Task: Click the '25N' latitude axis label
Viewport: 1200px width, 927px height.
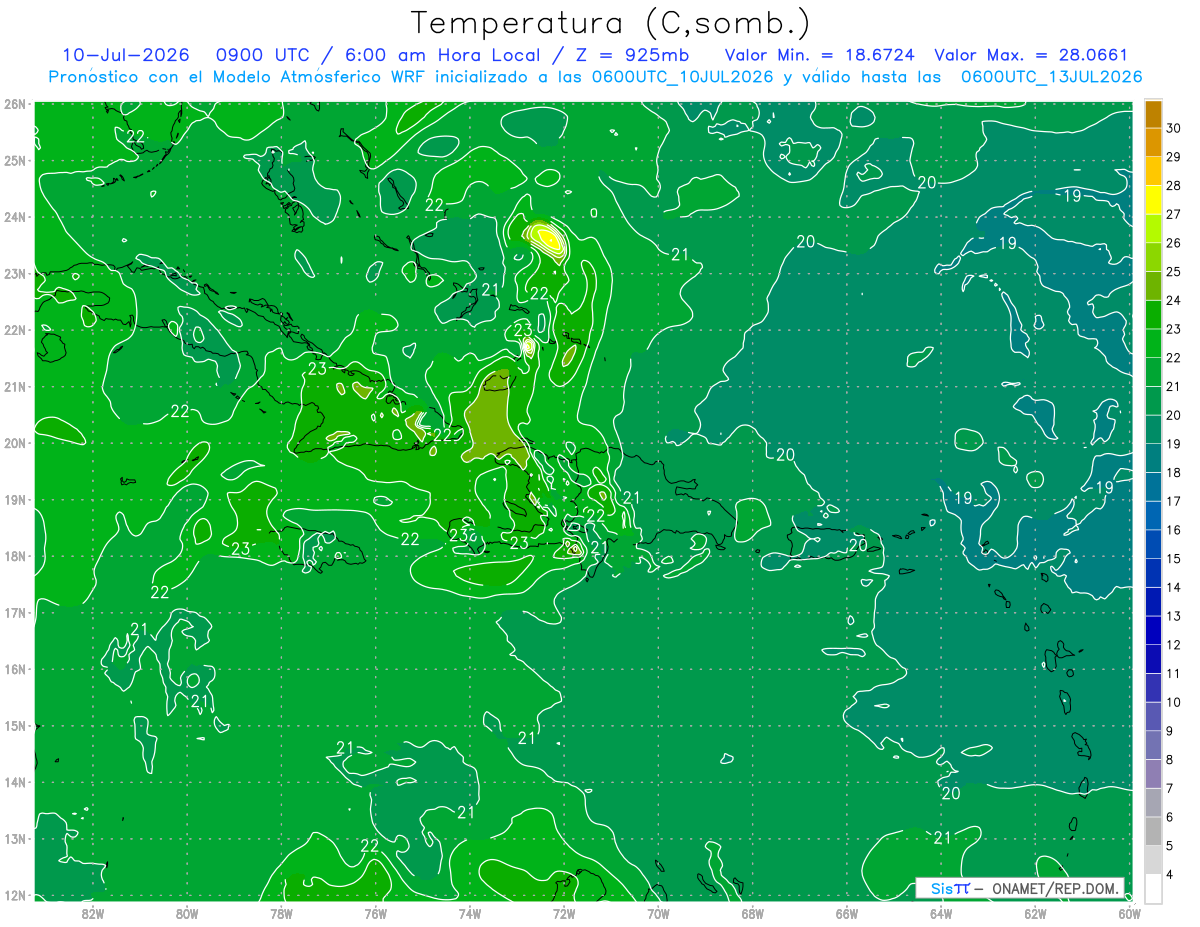Action: click(15, 160)
